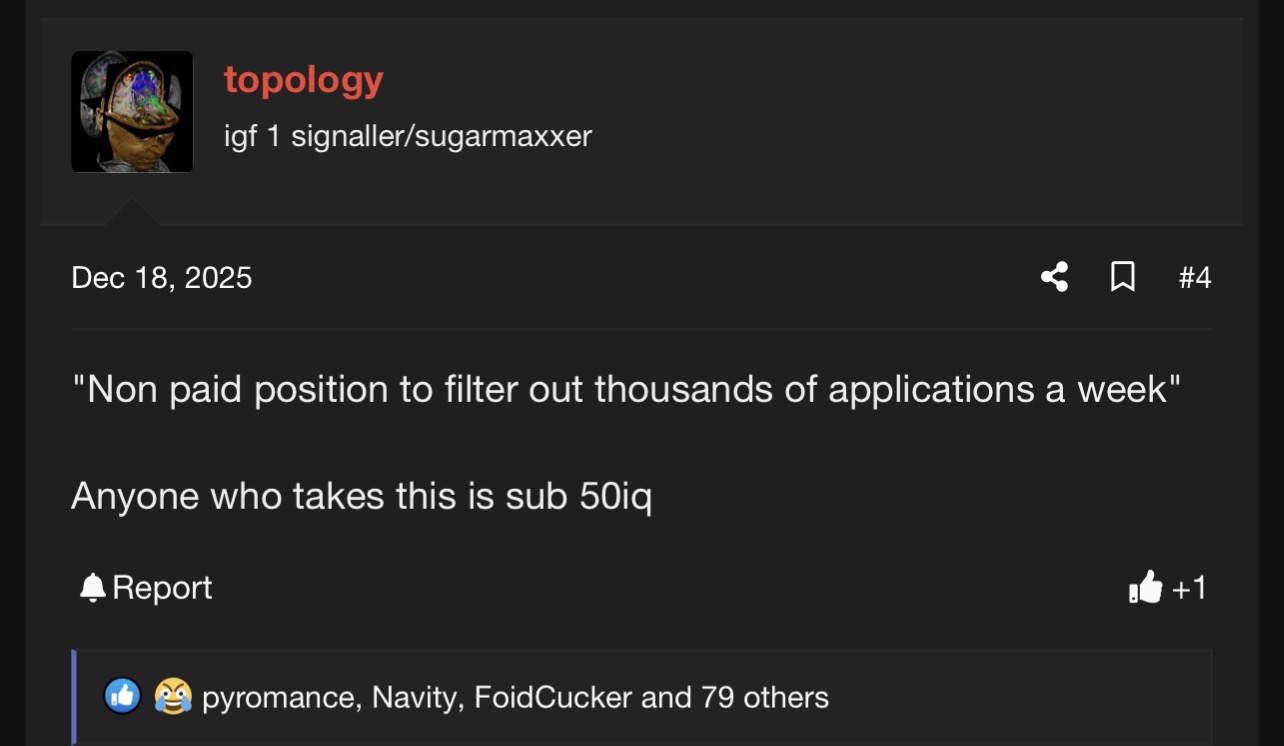The height and width of the screenshot is (746, 1284).
Task: Click the "igf 1 signaller/sugarmaxxer" user title
Action: (408, 135)
